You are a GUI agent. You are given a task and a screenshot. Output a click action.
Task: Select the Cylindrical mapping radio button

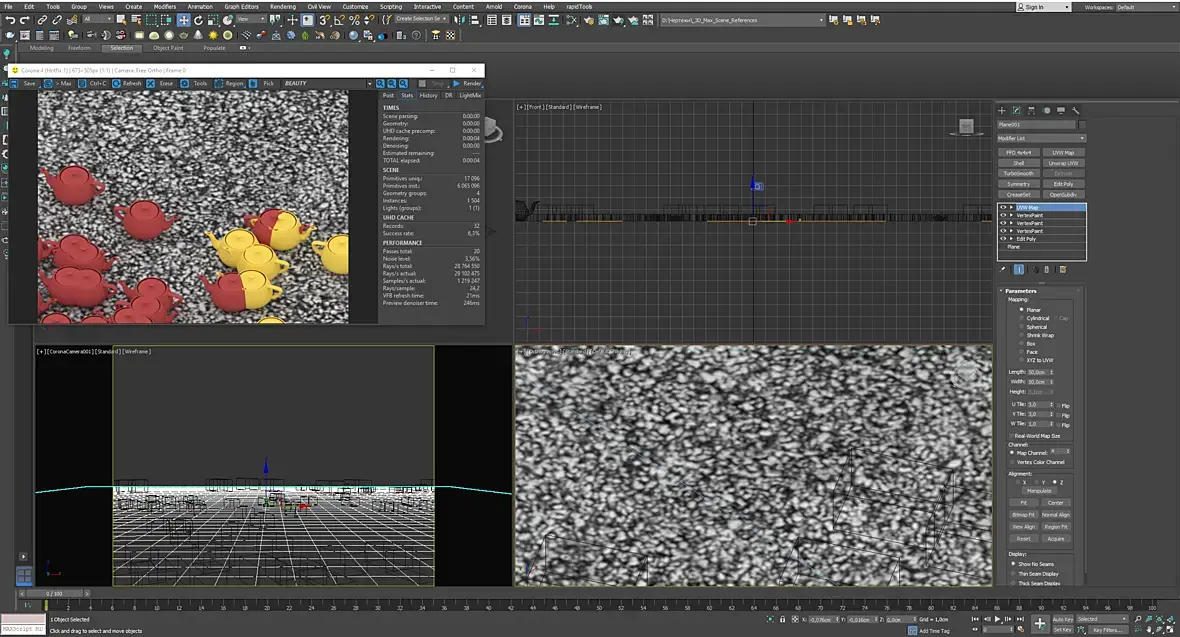coord(1021,318)
